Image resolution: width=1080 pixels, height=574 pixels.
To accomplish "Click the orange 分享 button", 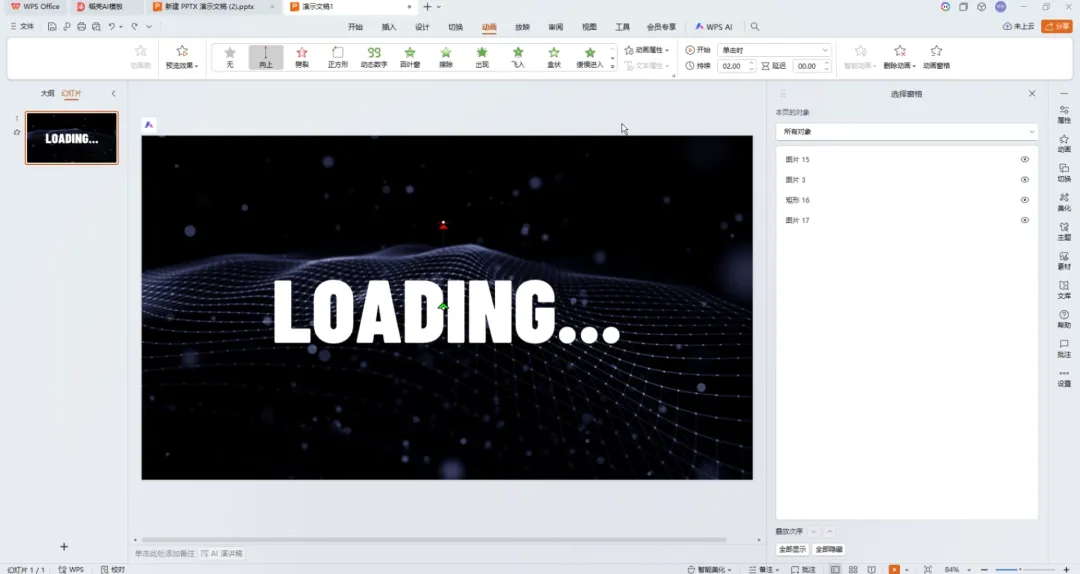I will click(1057, 26).
